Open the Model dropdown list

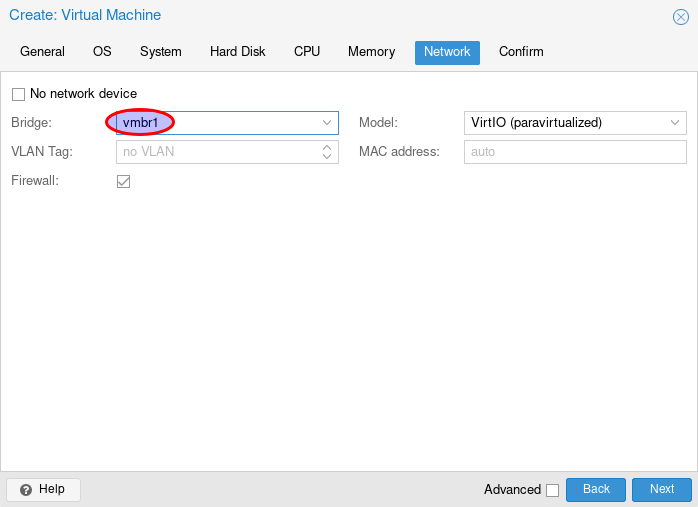click(675, 123)
